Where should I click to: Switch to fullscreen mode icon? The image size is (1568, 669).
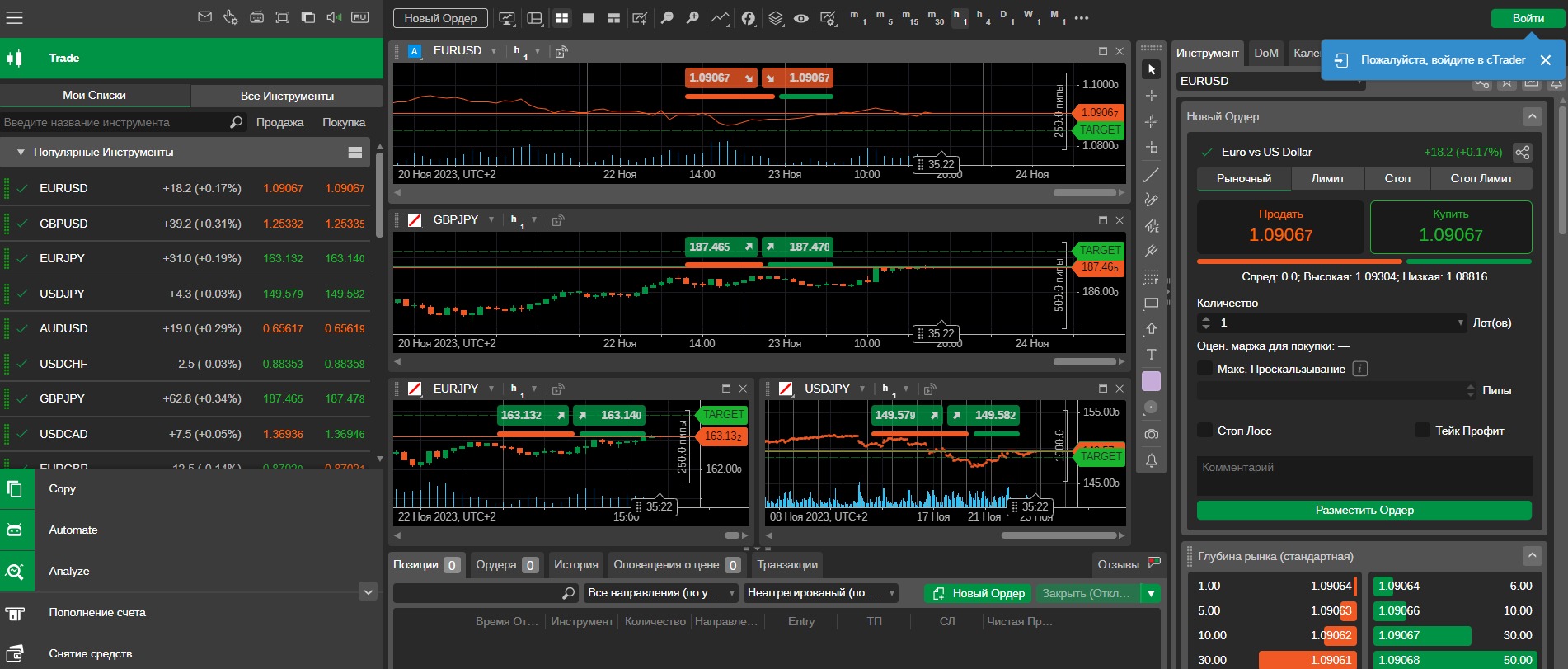[282, 16]
